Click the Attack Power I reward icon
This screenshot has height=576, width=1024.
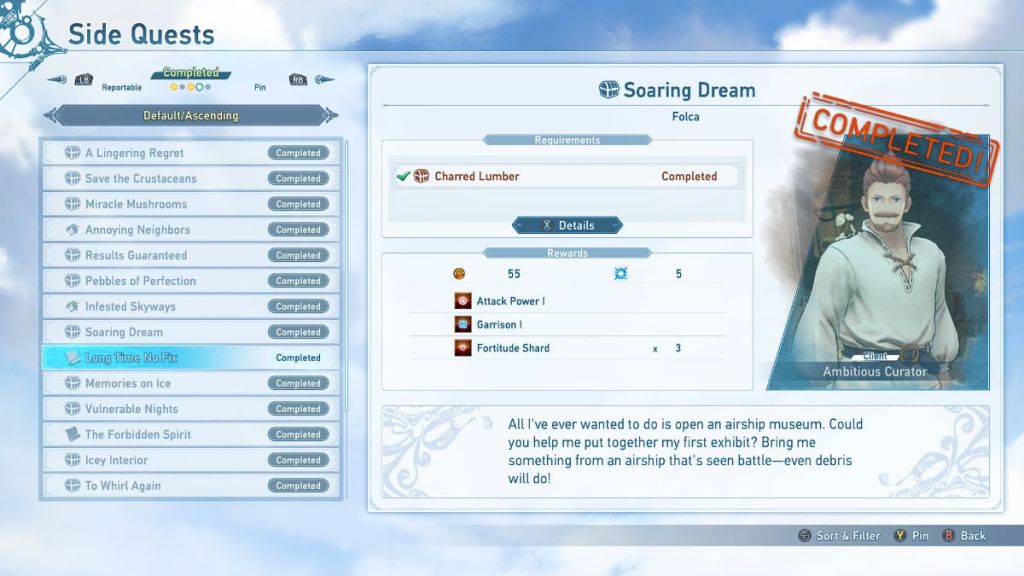pyautogui.click(x=463, y=301)
